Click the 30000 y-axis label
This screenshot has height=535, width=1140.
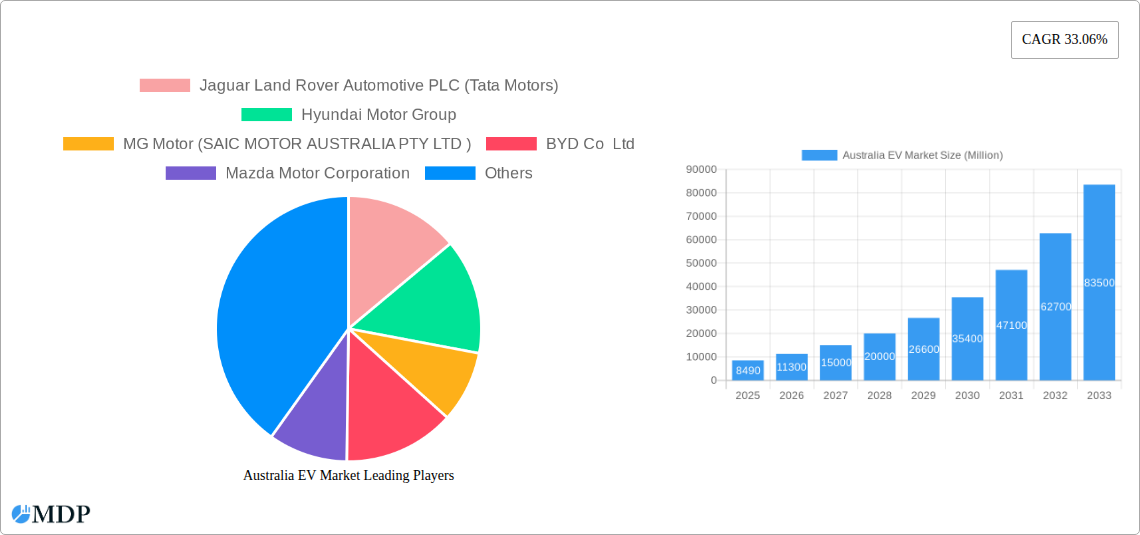coord(701,310)
